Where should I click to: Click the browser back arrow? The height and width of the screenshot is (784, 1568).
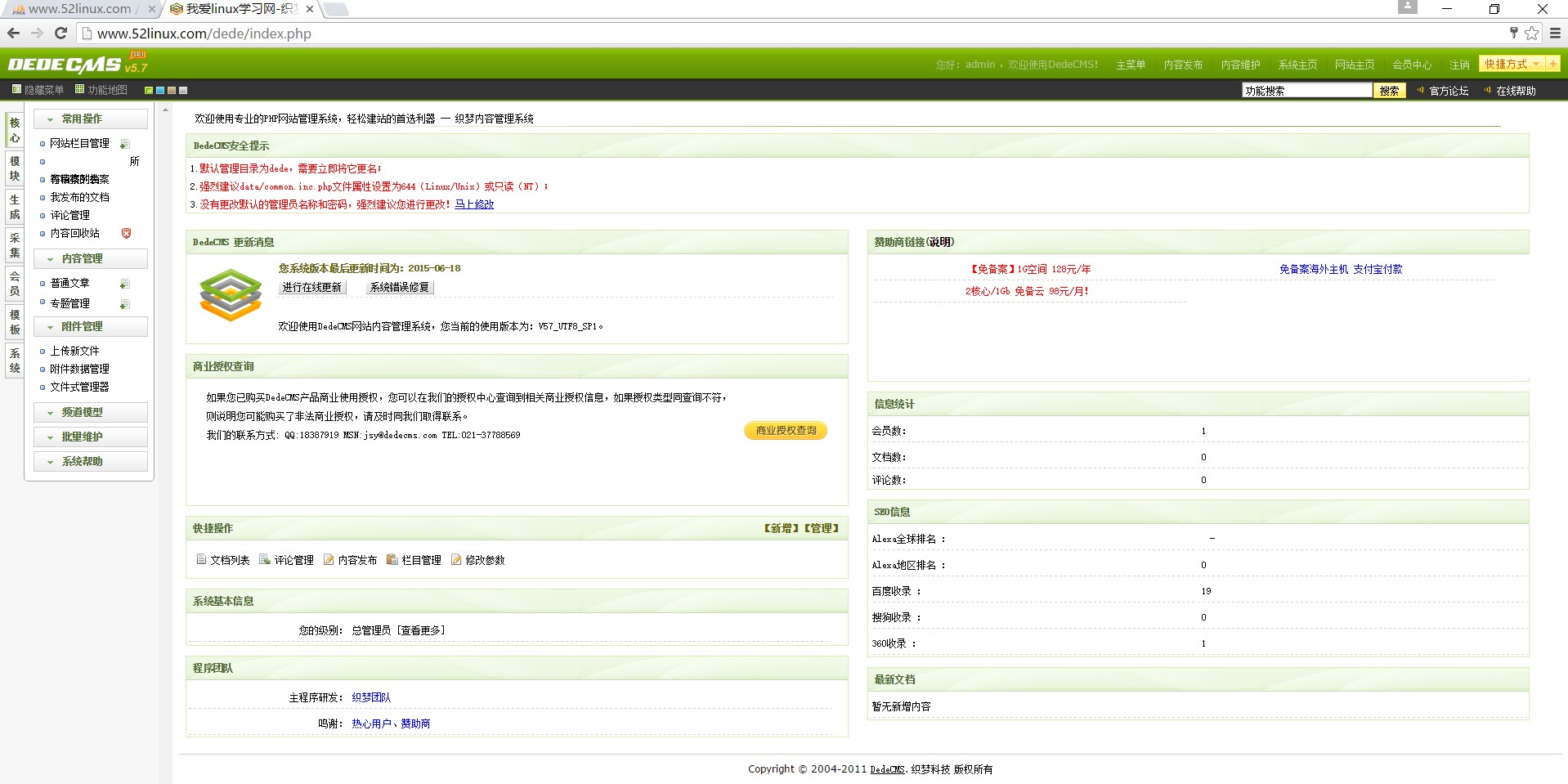coord(13,34)
